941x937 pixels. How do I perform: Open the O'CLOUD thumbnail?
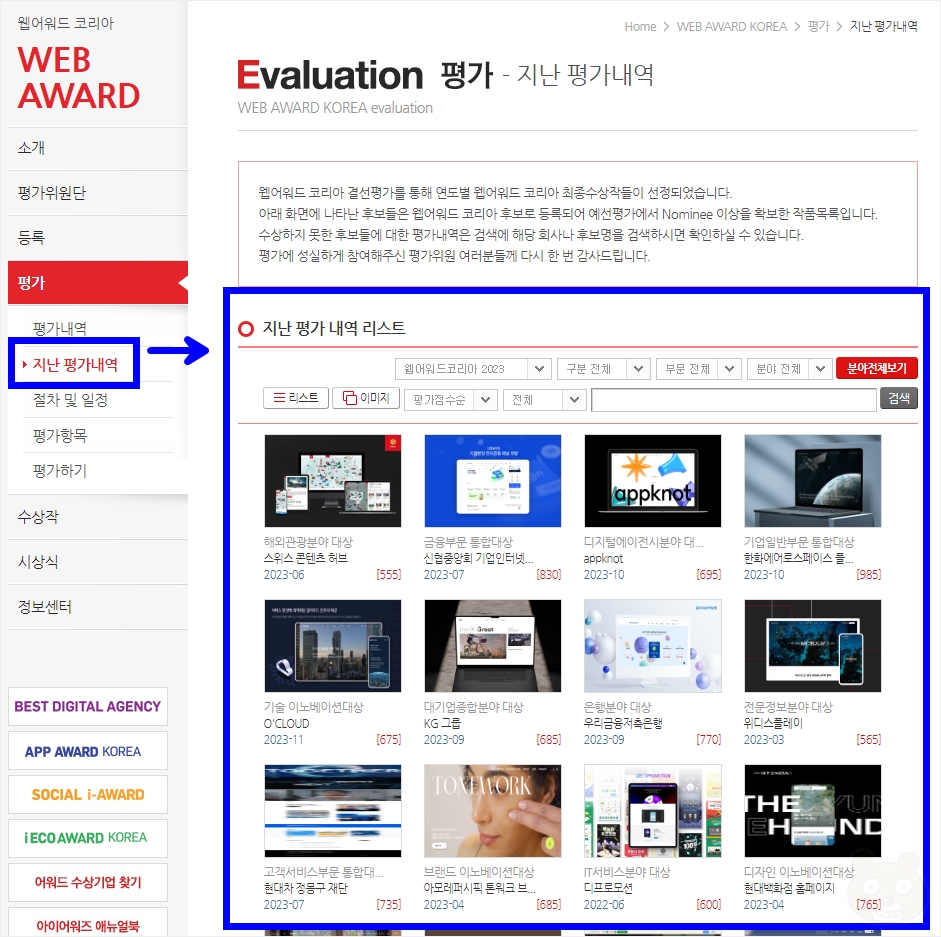[332, 646]
